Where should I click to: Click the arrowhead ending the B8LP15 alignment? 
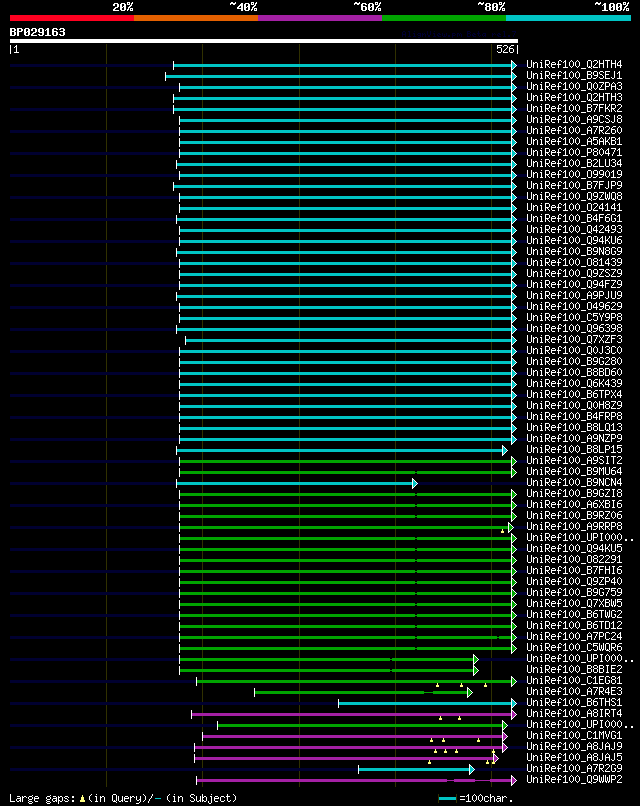[x=505, y=450]
